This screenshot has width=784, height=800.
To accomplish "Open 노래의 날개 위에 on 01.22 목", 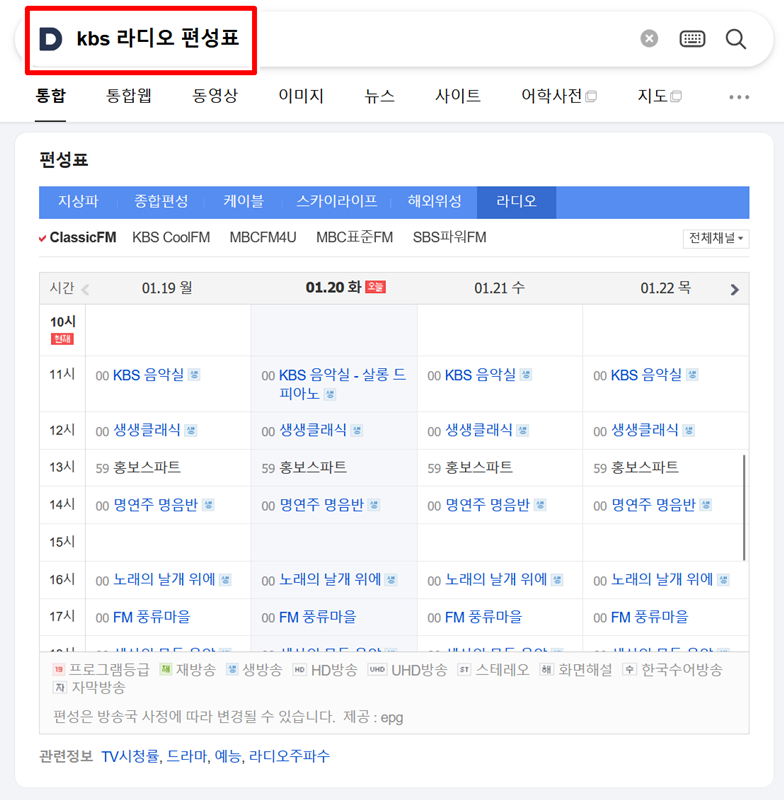I will tap(662, 580).
